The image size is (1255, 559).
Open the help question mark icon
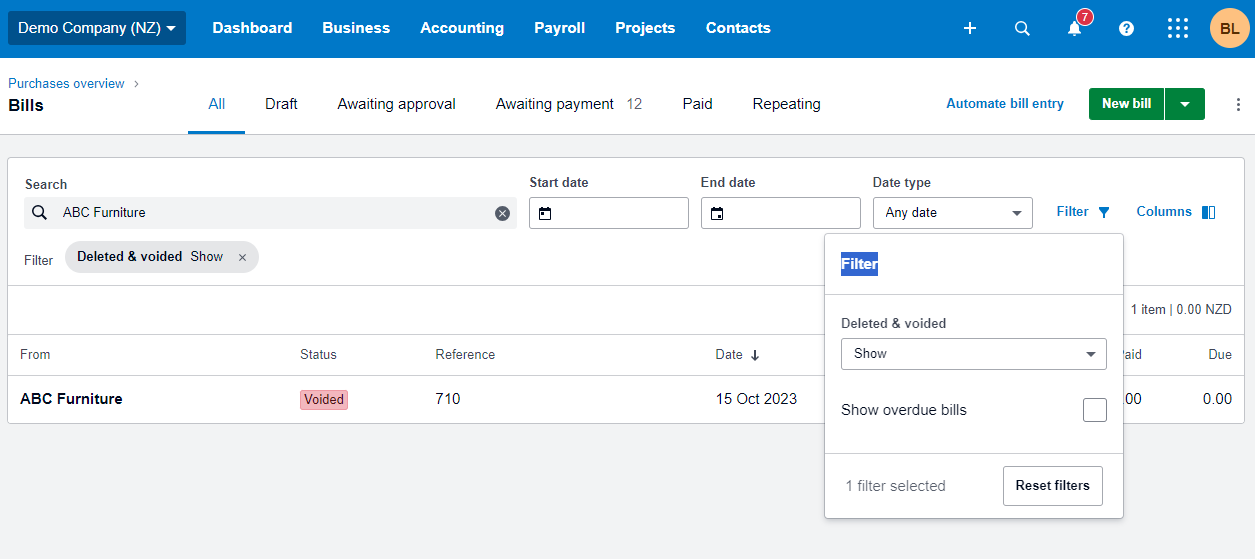coord(1126,28)
